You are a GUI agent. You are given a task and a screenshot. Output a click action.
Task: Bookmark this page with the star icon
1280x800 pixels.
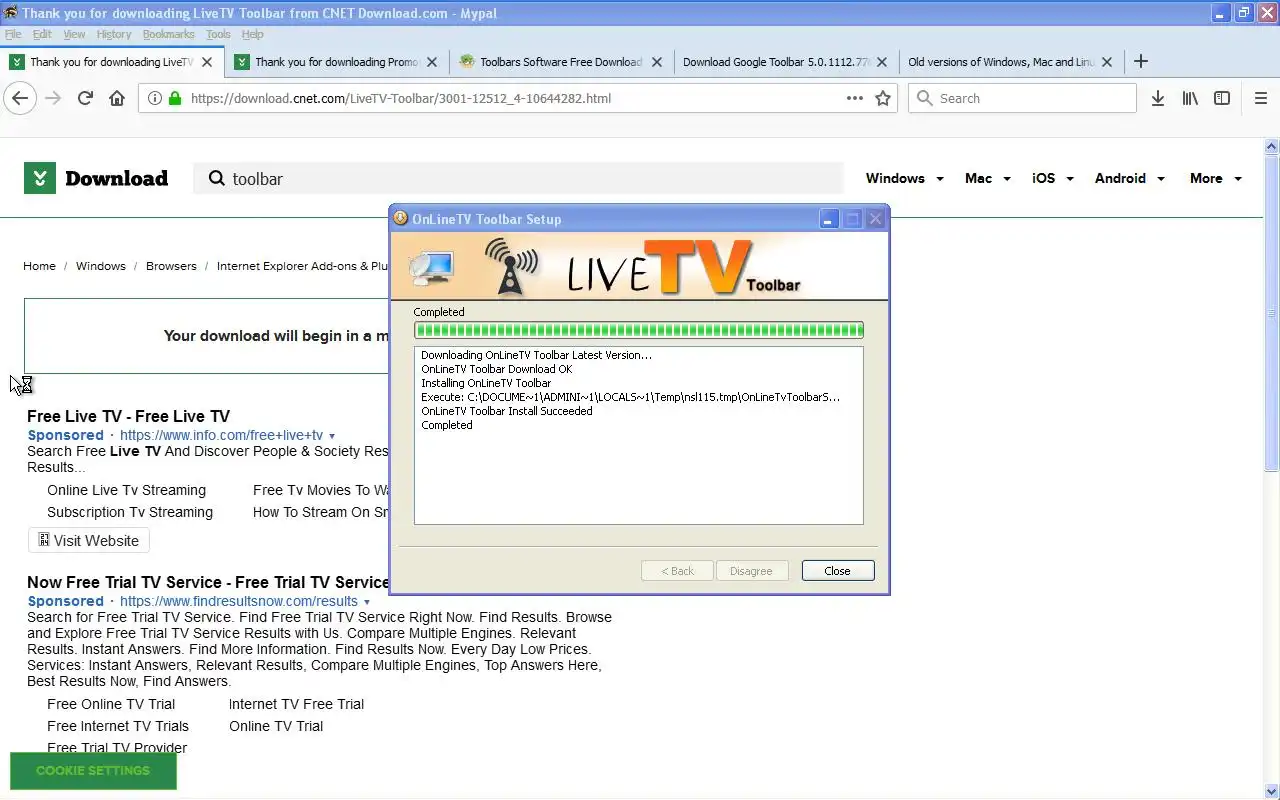pos(883,98)
